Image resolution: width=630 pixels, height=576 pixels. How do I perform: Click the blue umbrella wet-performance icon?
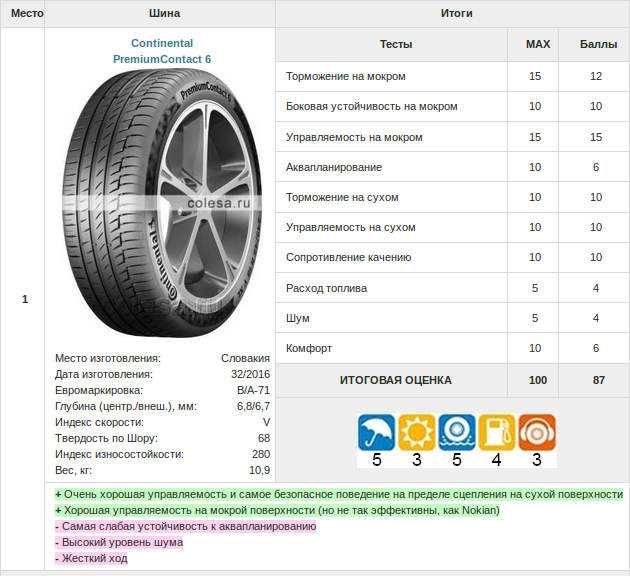[376, 433]
